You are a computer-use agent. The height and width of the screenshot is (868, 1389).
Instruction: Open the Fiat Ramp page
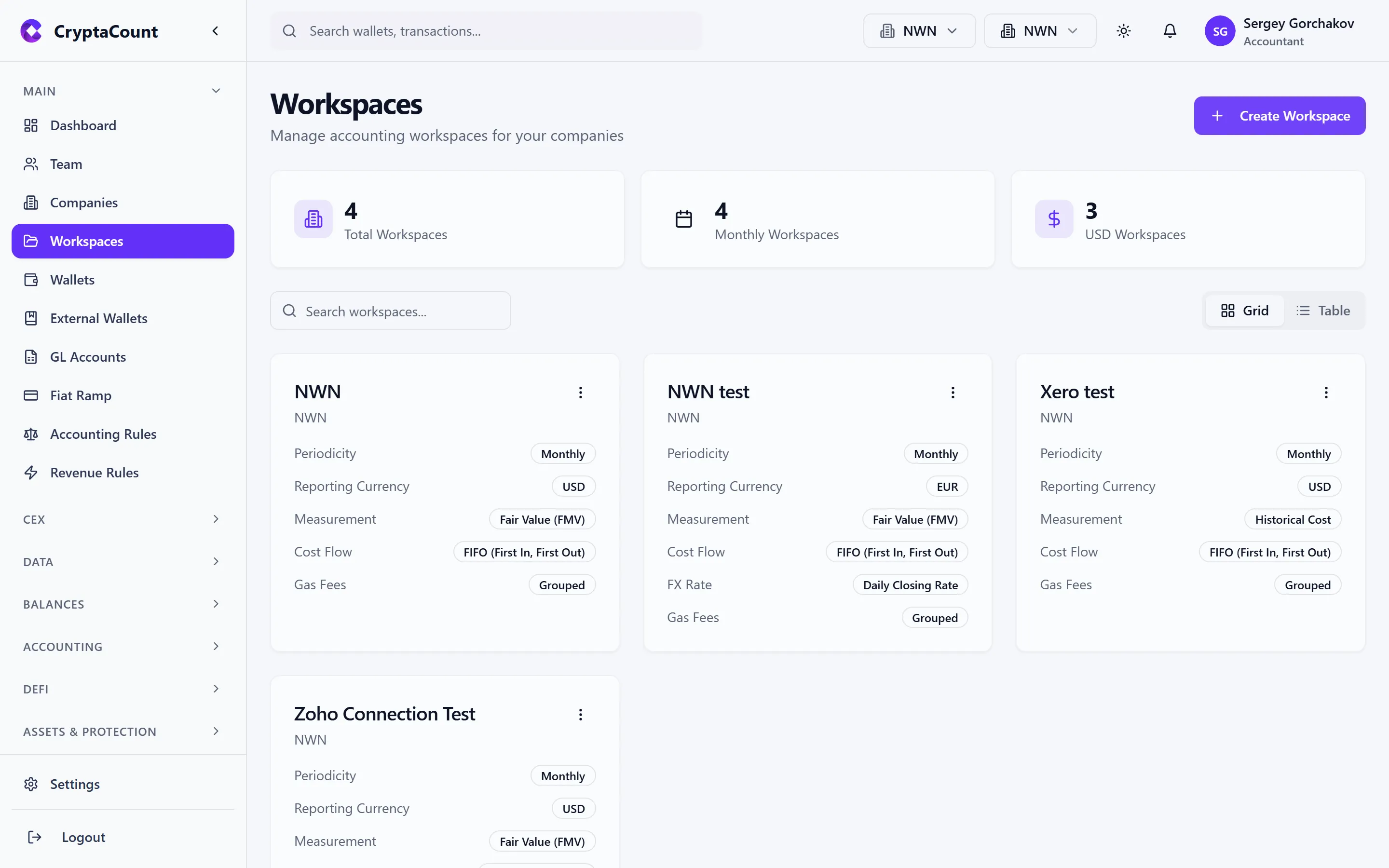[x=81, y=395]
